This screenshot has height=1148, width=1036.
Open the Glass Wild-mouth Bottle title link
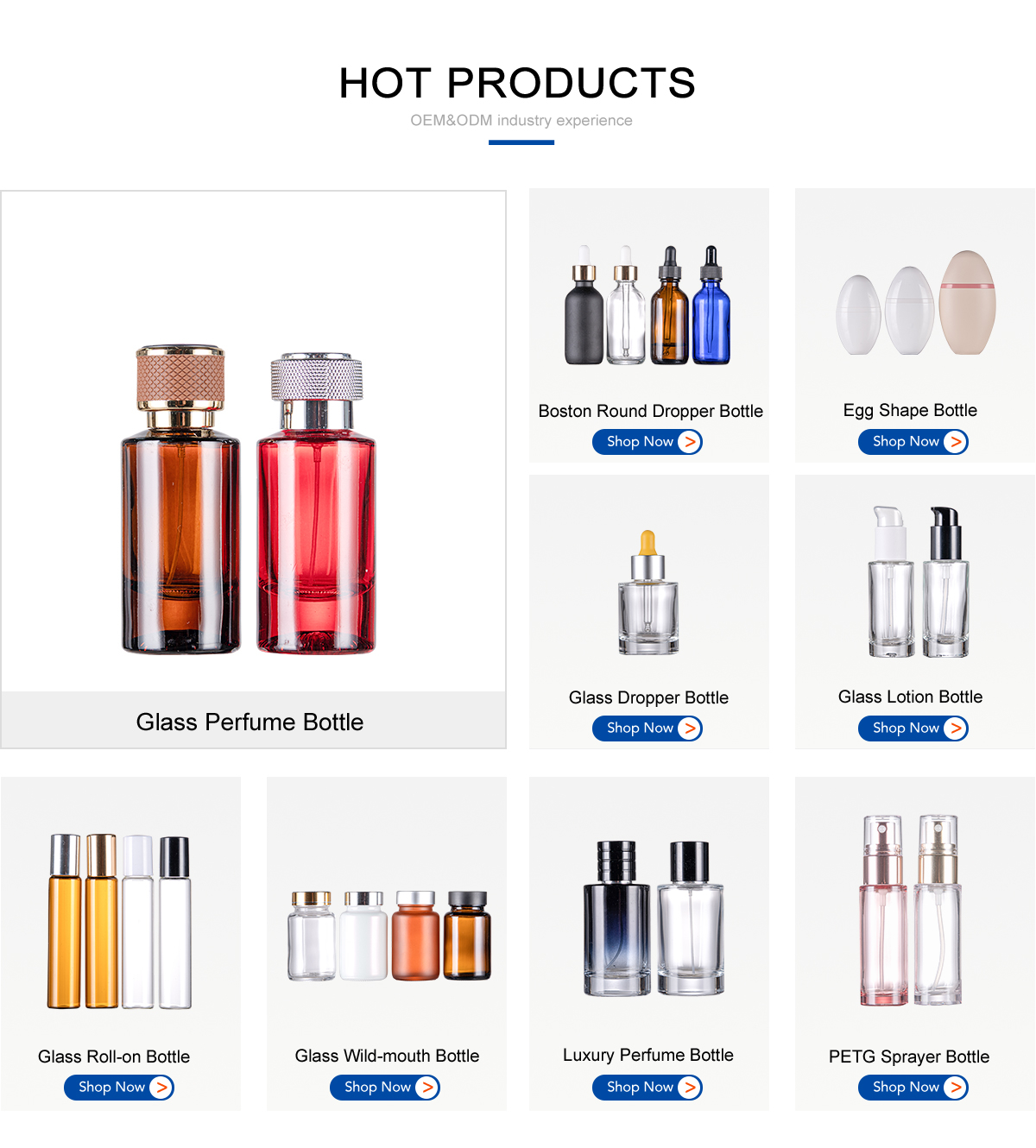pos(387,1056)
